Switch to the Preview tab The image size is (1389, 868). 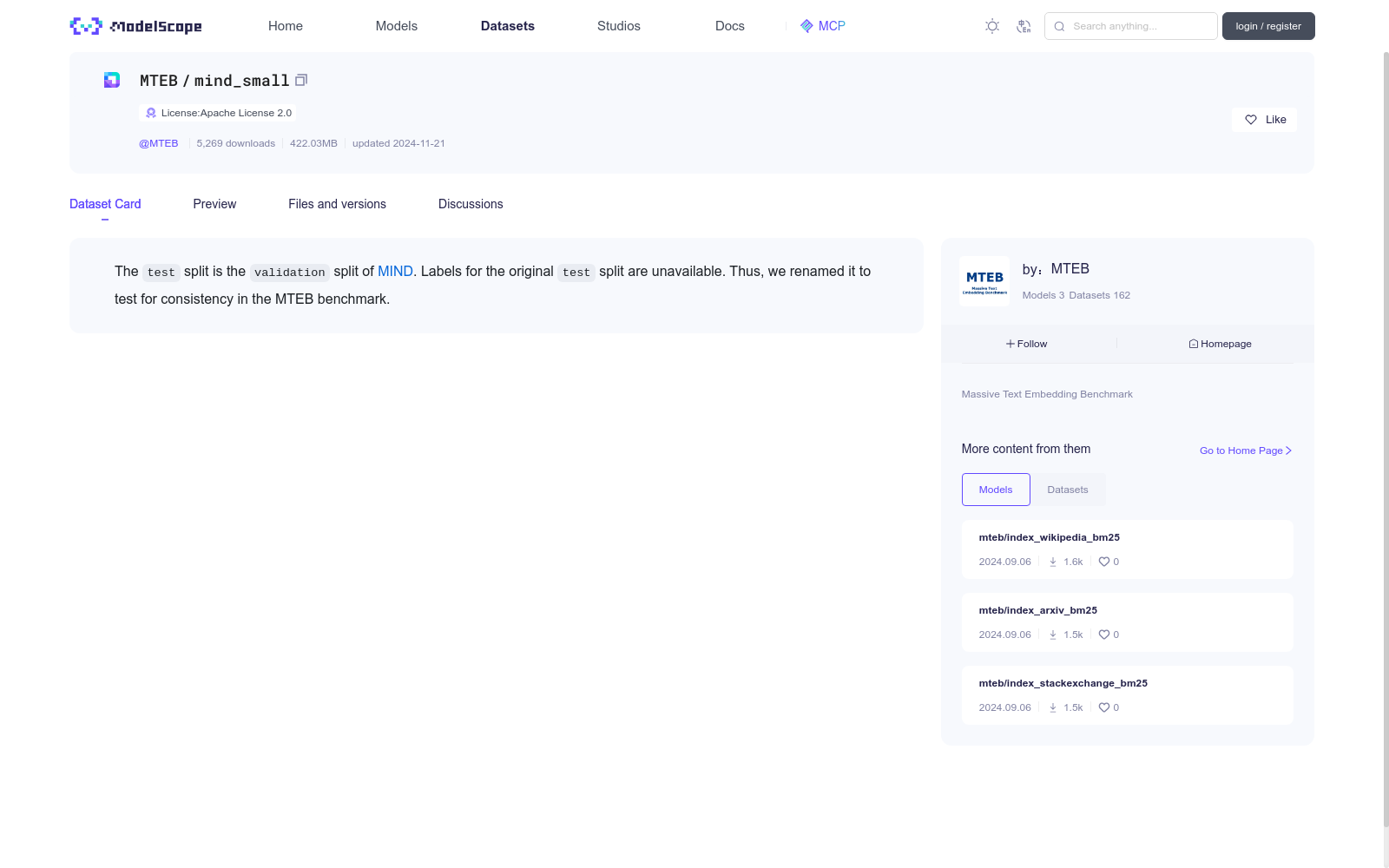point(214,204)
